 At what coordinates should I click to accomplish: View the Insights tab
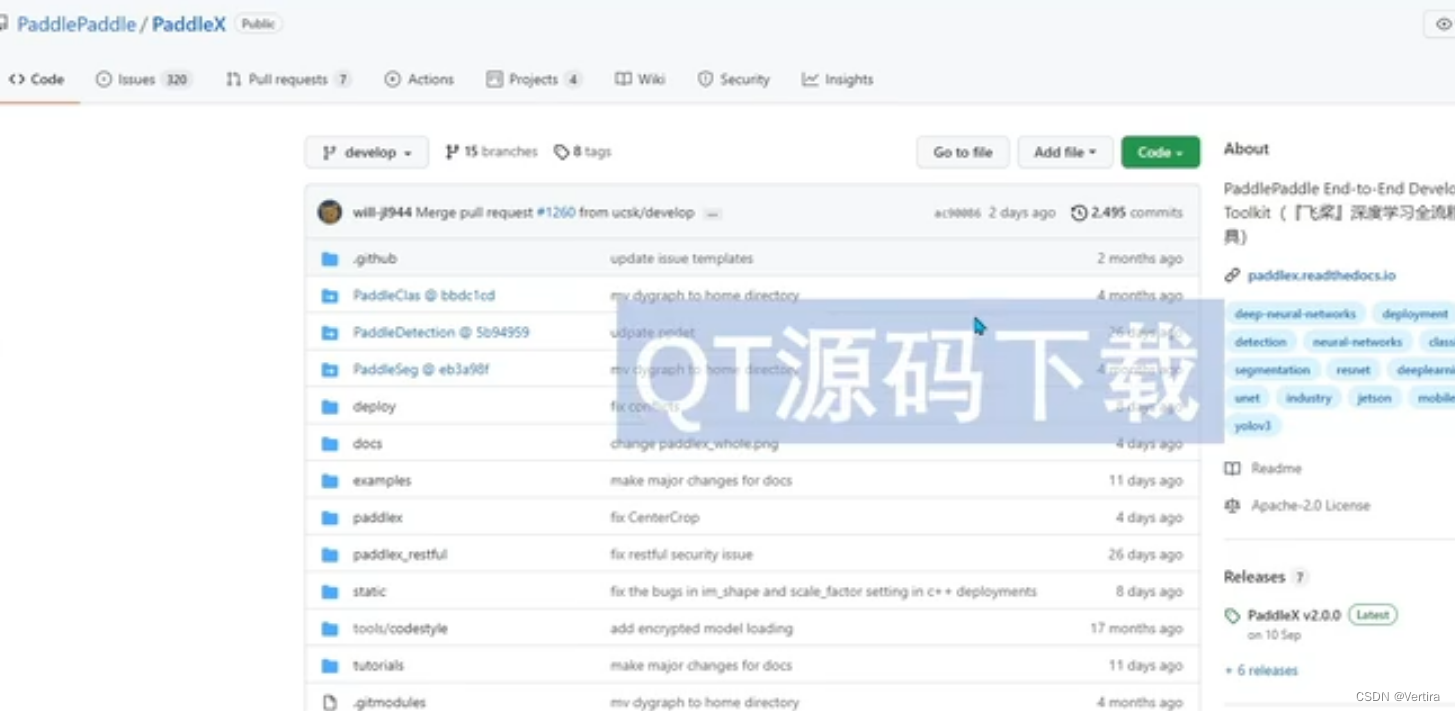click(x=838, y=79)
